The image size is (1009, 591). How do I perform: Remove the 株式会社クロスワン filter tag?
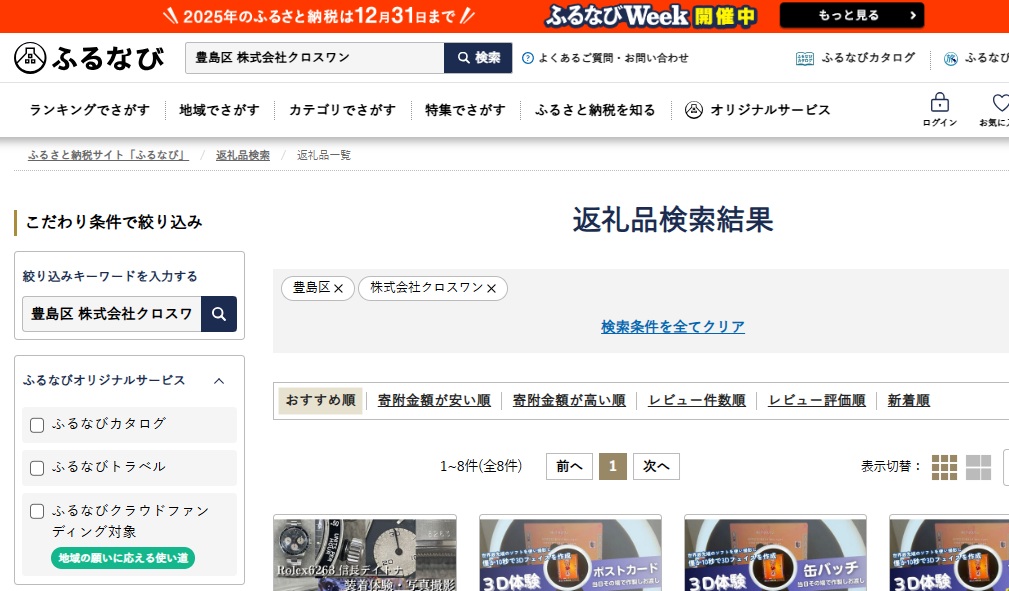(x=491, y=289)
